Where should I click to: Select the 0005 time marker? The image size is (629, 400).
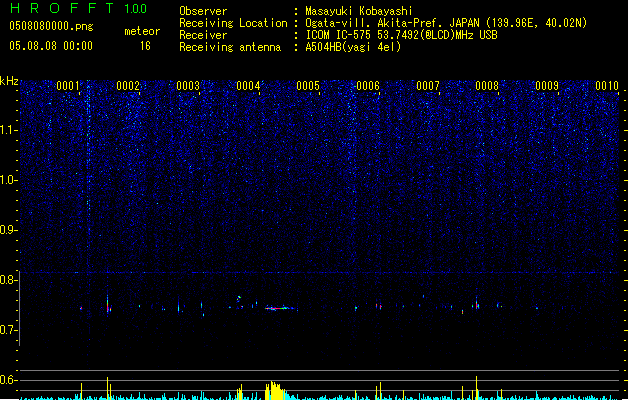click(308, 86)
